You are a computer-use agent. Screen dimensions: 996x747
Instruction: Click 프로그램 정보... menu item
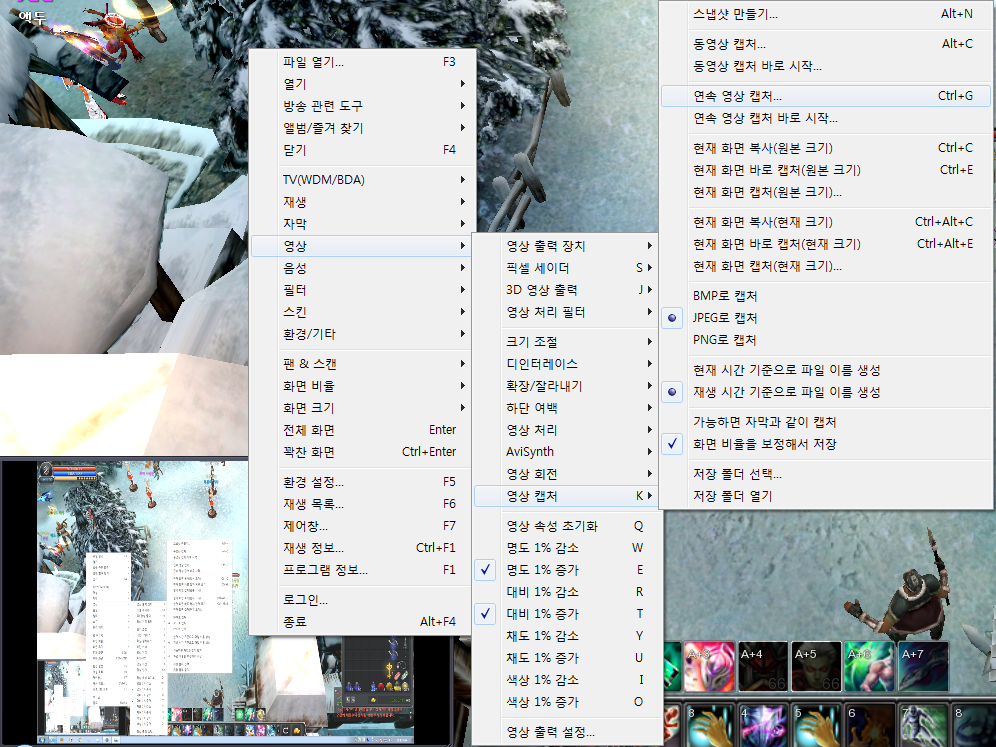[361, 570]
